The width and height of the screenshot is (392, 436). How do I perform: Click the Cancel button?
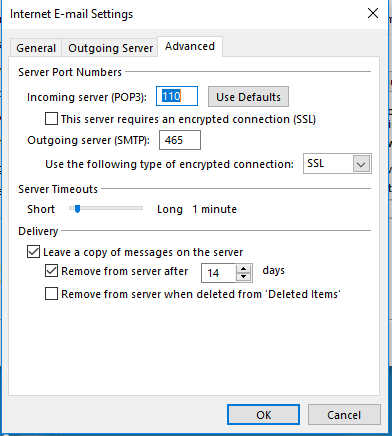(344, 415)
